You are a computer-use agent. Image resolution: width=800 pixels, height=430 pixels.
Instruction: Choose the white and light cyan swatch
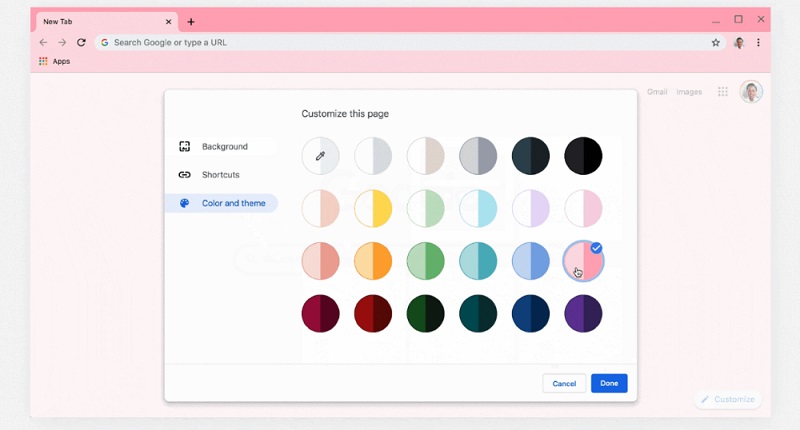478,209
